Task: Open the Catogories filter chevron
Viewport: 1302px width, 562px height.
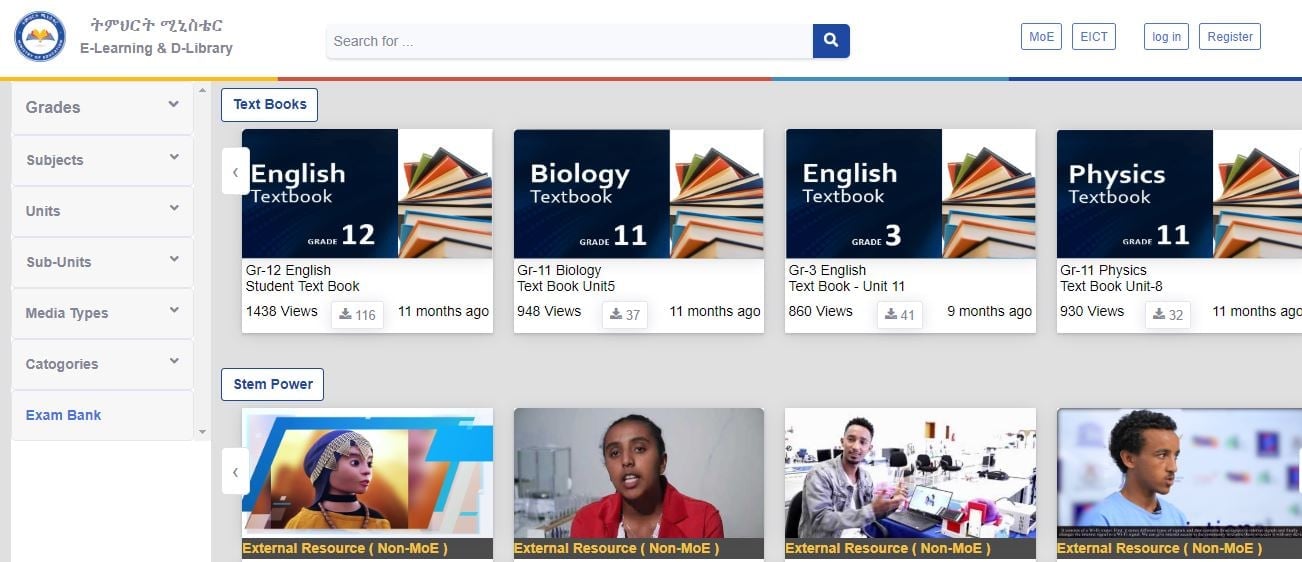Action: tap(174, 361)
